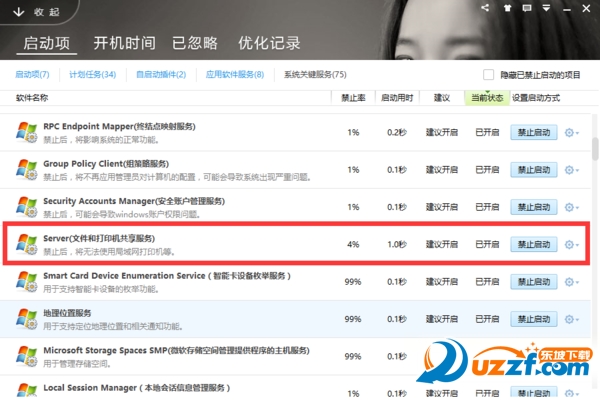Screen dimensions: 600x400
Task: Open the skin (shirt) icon
Action: [x=508, y=8]
